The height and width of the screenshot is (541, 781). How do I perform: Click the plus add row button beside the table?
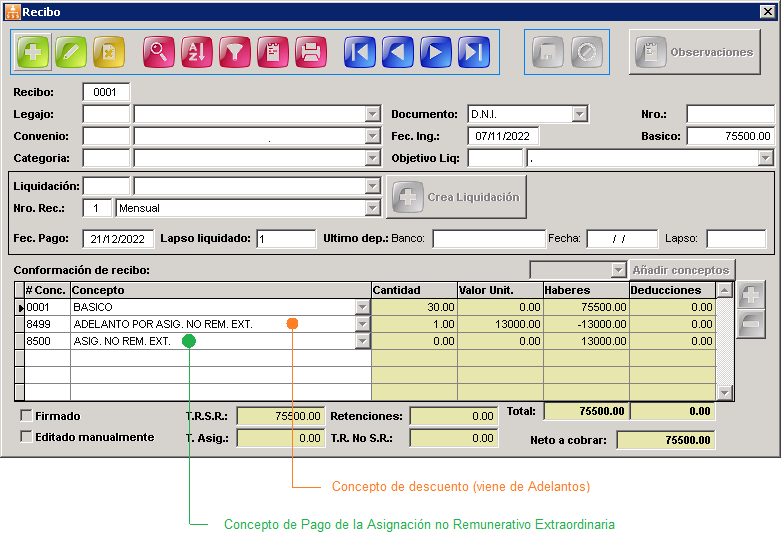point(751,296)
